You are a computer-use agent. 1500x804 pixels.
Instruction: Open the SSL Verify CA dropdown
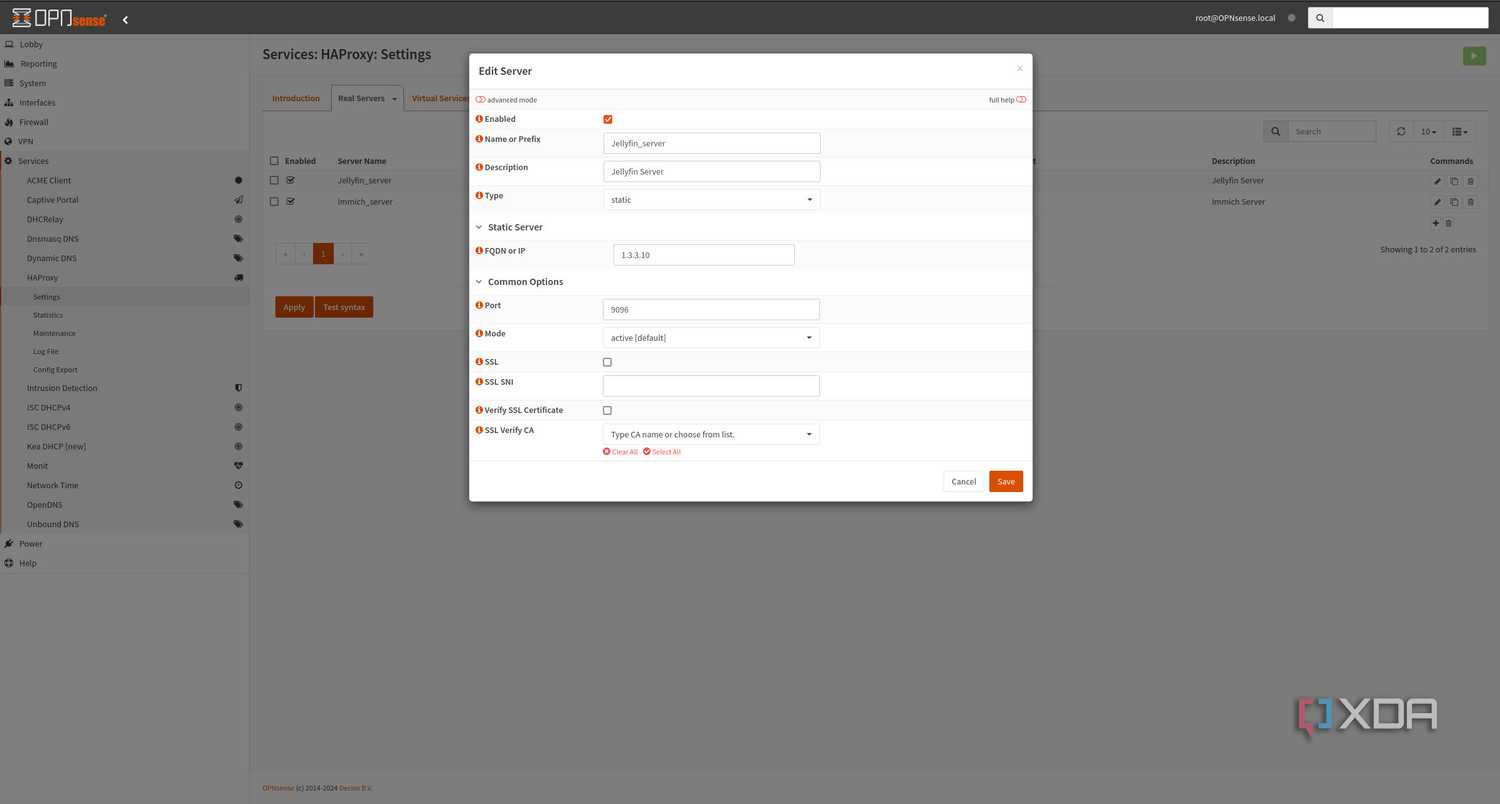(711, 434)
